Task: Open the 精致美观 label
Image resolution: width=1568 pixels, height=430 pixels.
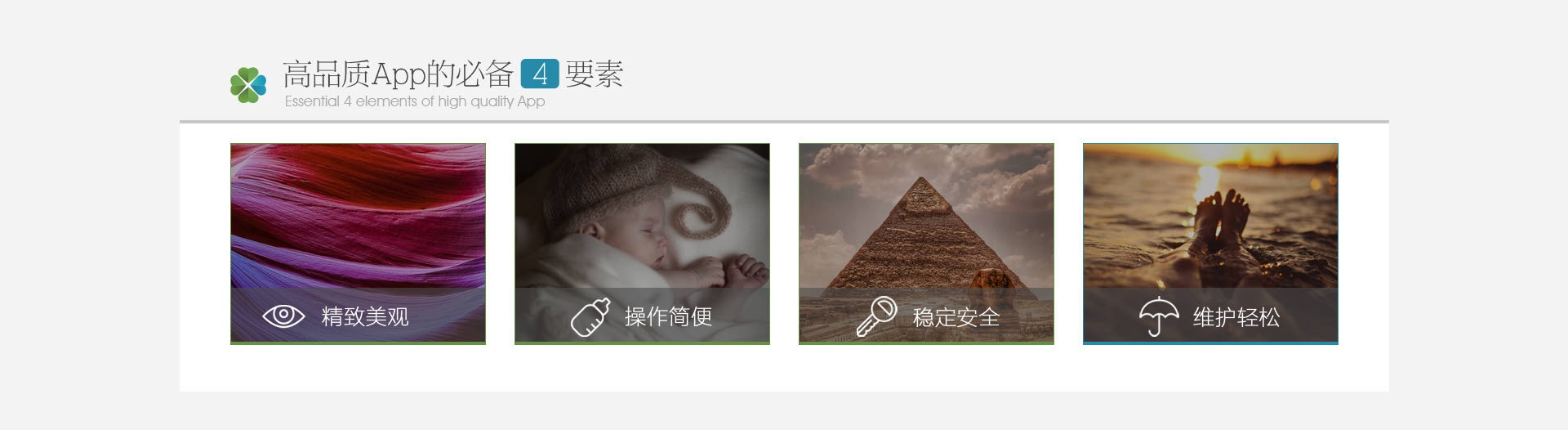Action: pos(365,316)
